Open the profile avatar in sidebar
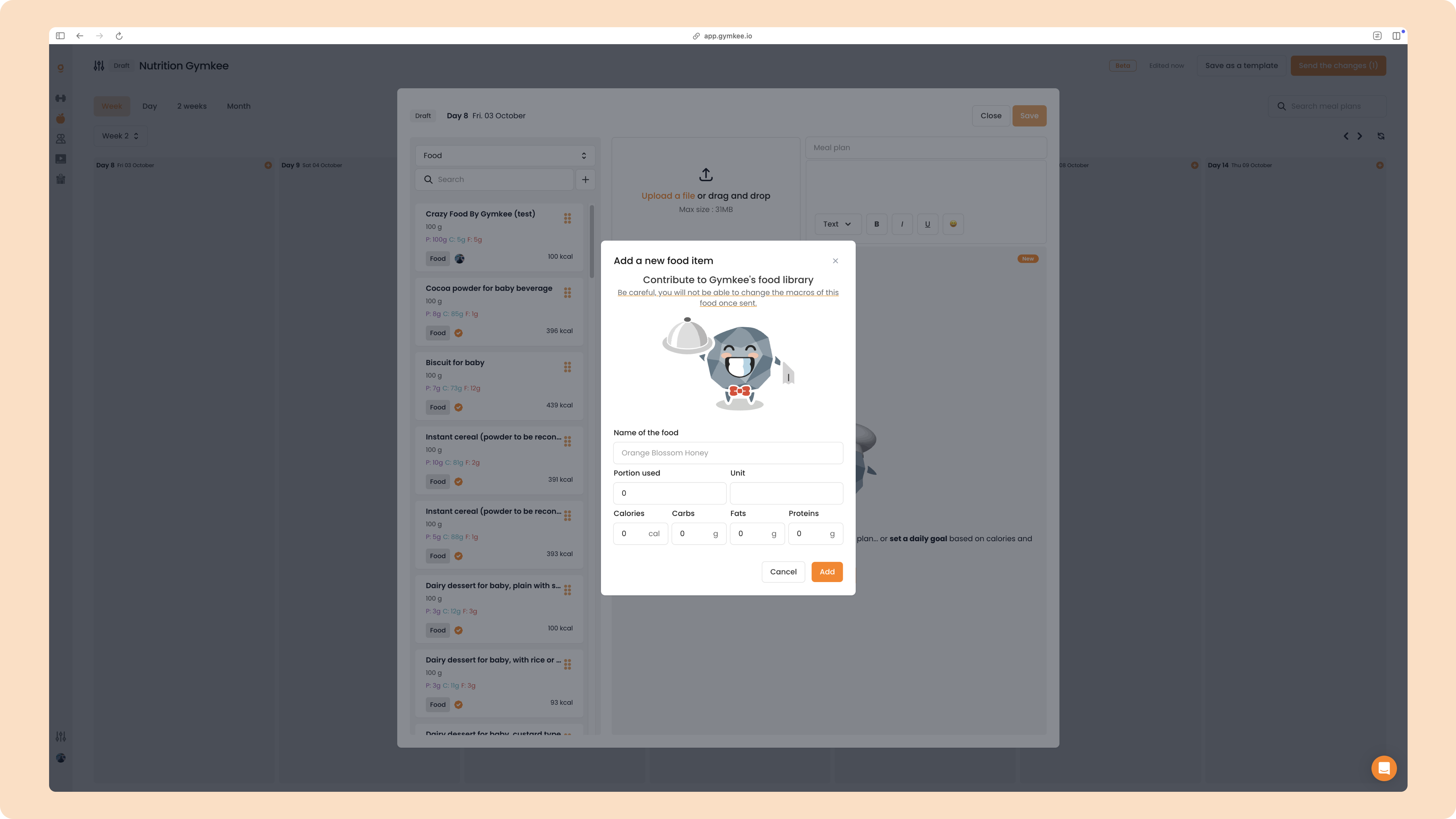Viewport: 1456px width, 819px height. tap(60, 758)
